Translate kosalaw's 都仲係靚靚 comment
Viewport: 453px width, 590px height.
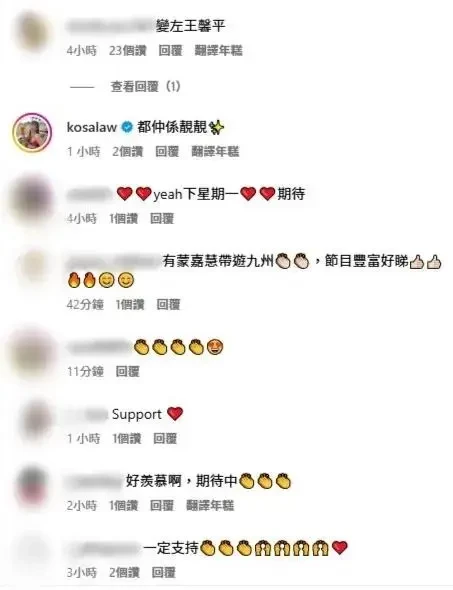tap(215, 152)
